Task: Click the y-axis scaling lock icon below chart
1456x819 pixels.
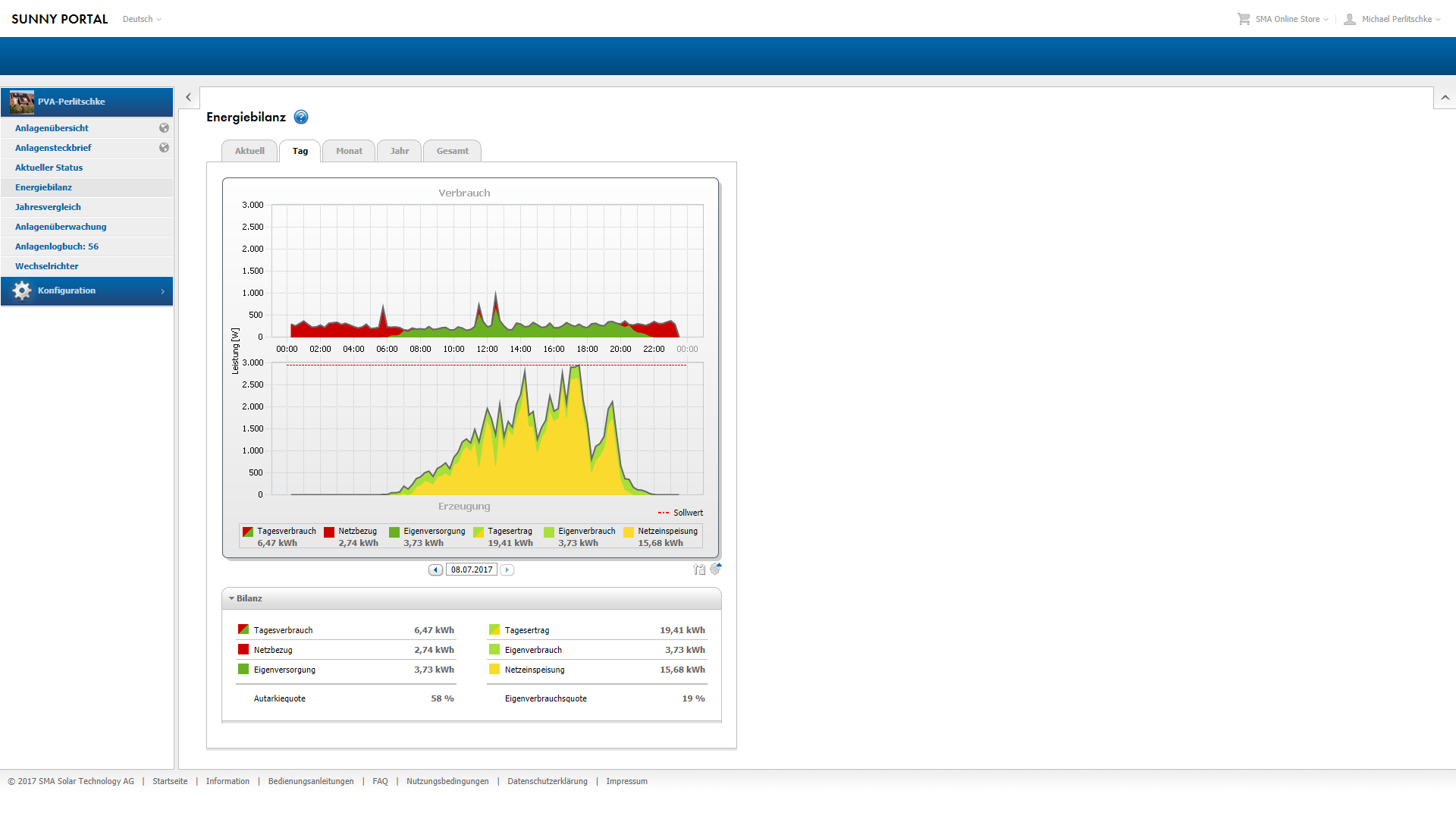Action: [699, 570]
